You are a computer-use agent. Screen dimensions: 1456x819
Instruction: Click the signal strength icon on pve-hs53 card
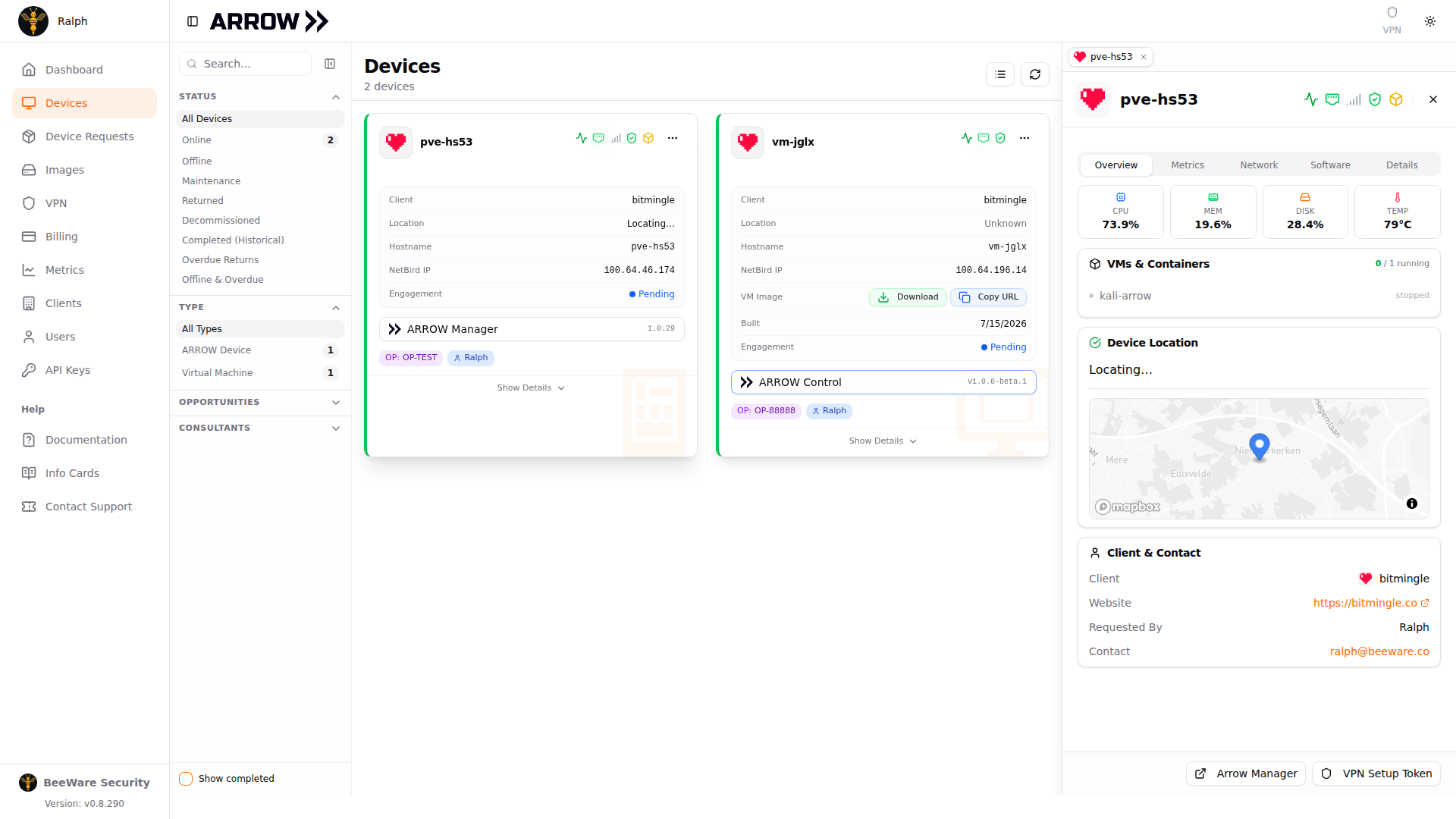615,138
